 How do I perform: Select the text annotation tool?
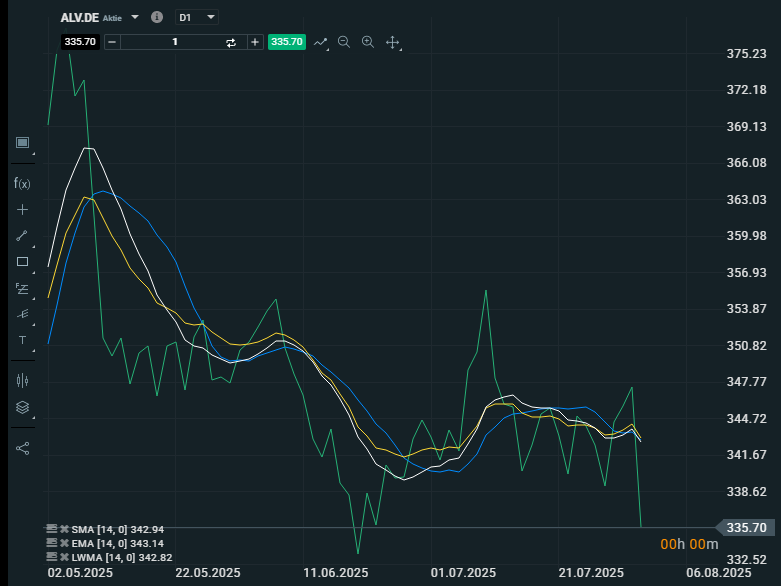[x=22, y=340]
